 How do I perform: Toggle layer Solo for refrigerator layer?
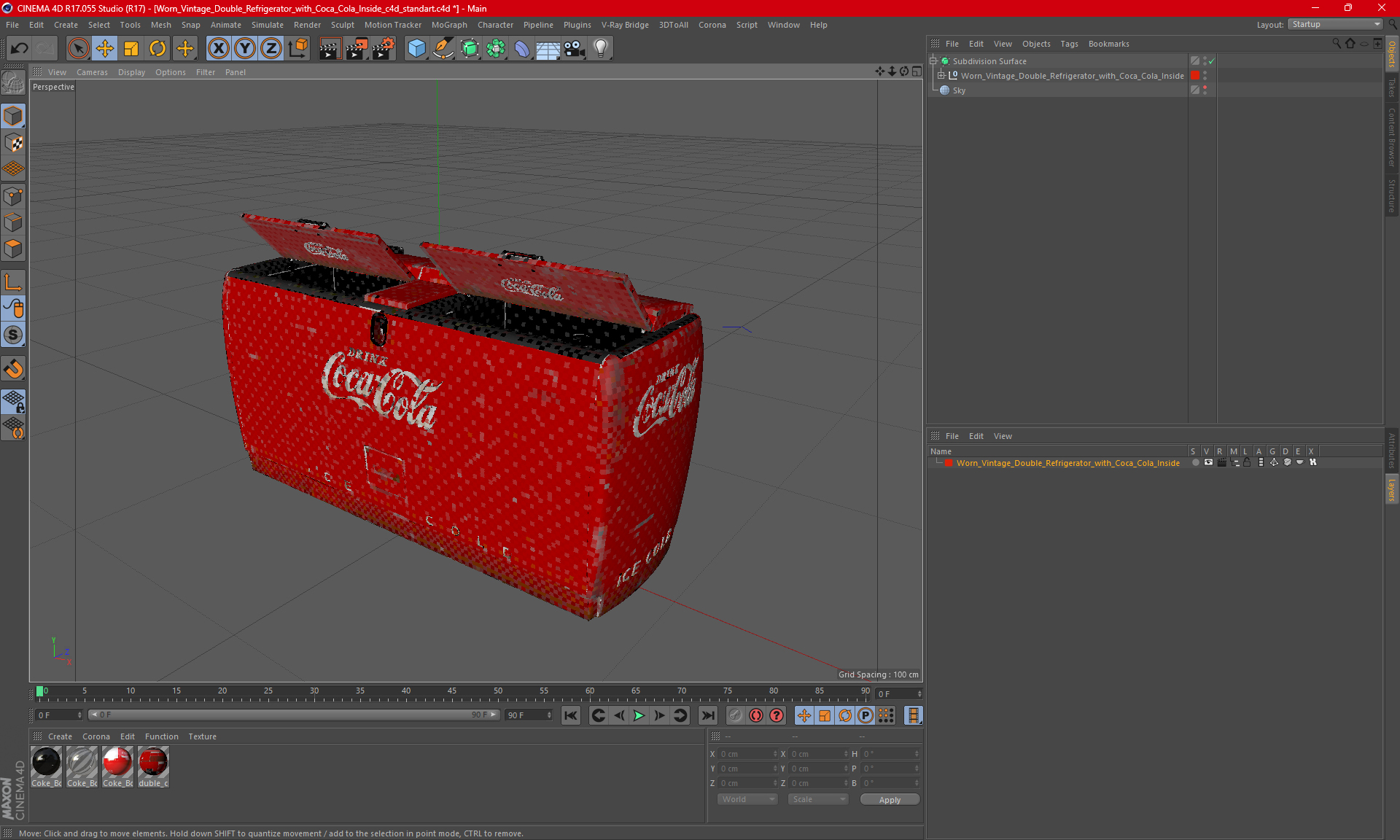[x=1195, y=462]
